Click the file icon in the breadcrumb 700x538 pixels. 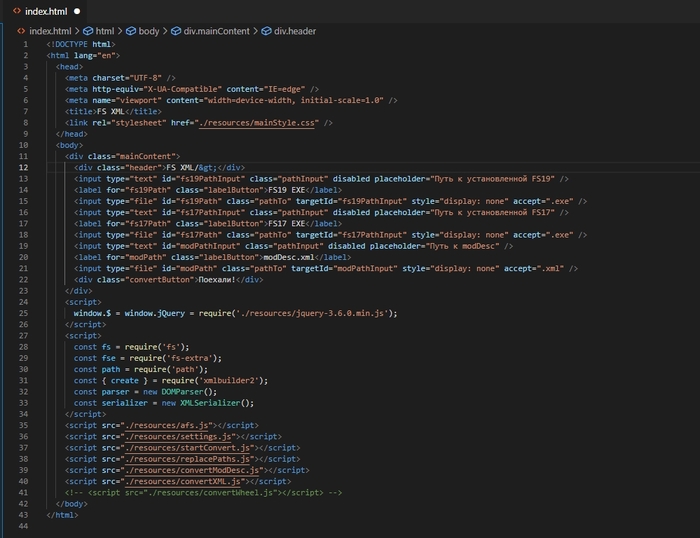tap(19, 31)
